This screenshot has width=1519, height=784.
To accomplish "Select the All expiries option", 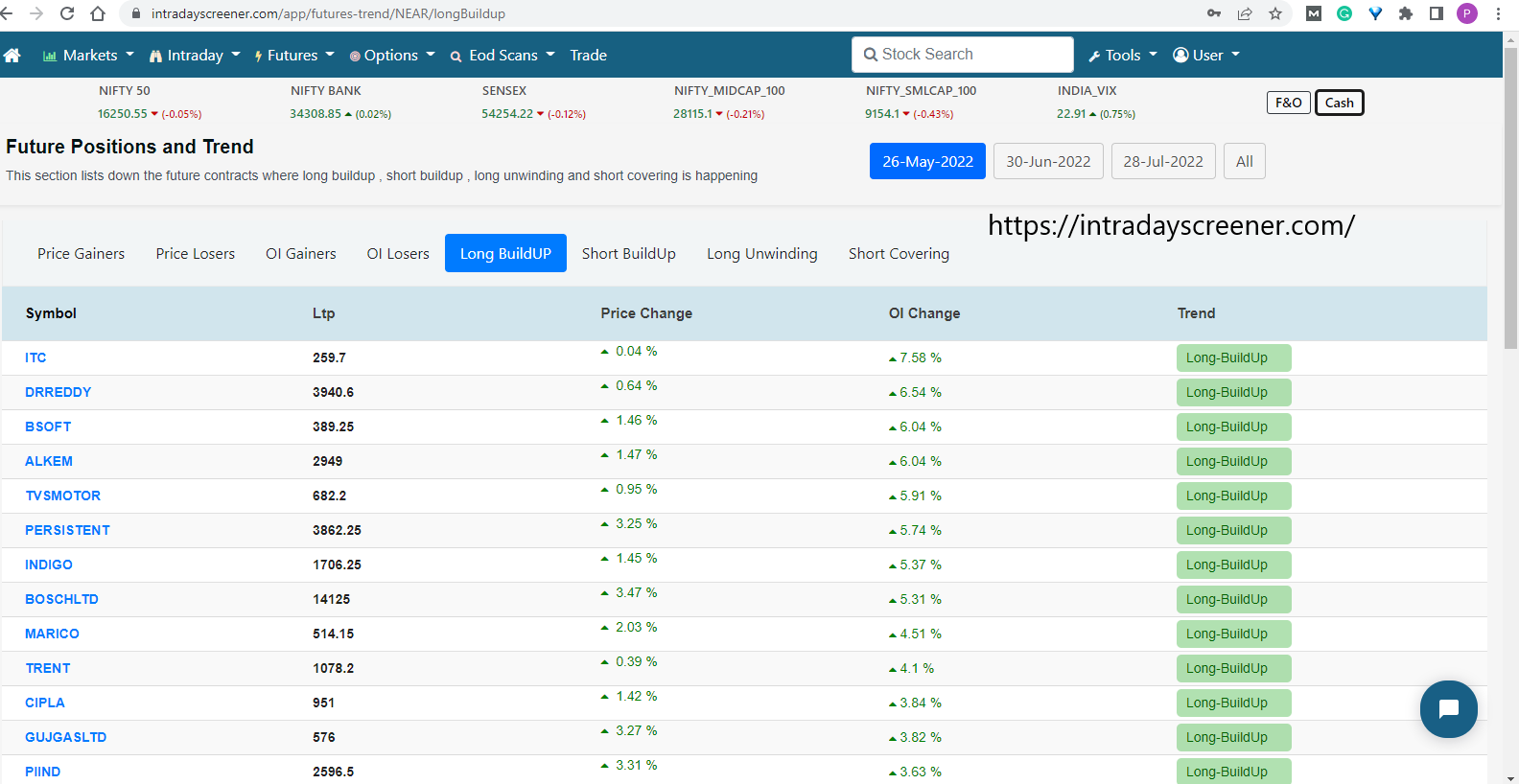I will coord(1245,161).
